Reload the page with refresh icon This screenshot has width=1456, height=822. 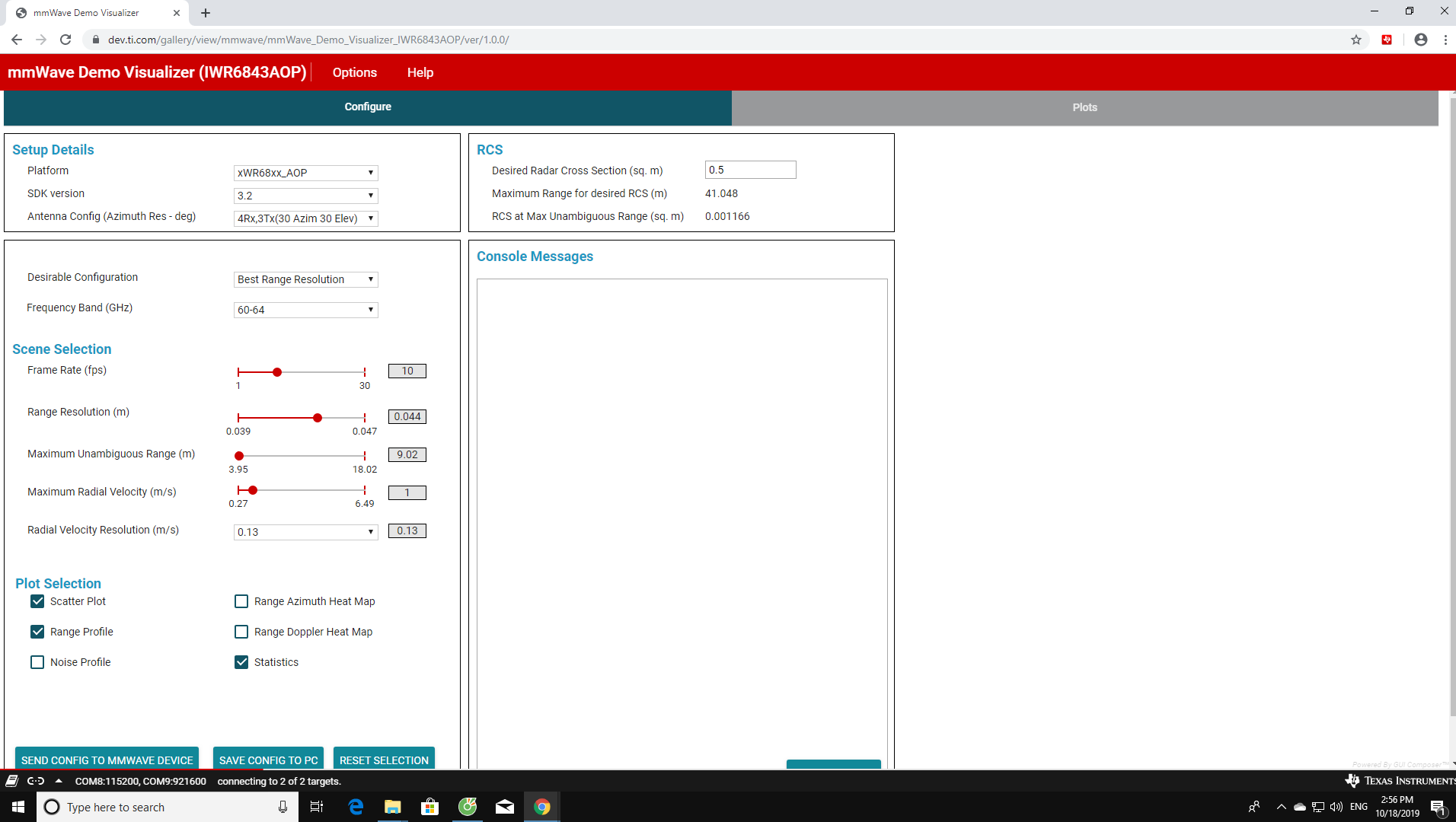(65, 40)
